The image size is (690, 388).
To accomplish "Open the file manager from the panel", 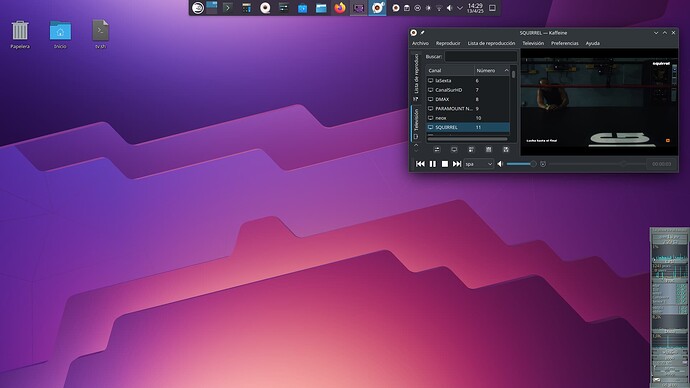I will pyautogui.click(x=321, y=8).
